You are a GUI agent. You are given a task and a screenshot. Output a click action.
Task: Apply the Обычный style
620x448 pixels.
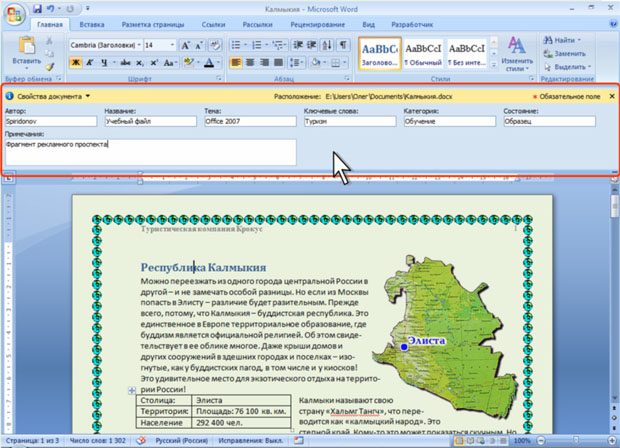[423, 54]
